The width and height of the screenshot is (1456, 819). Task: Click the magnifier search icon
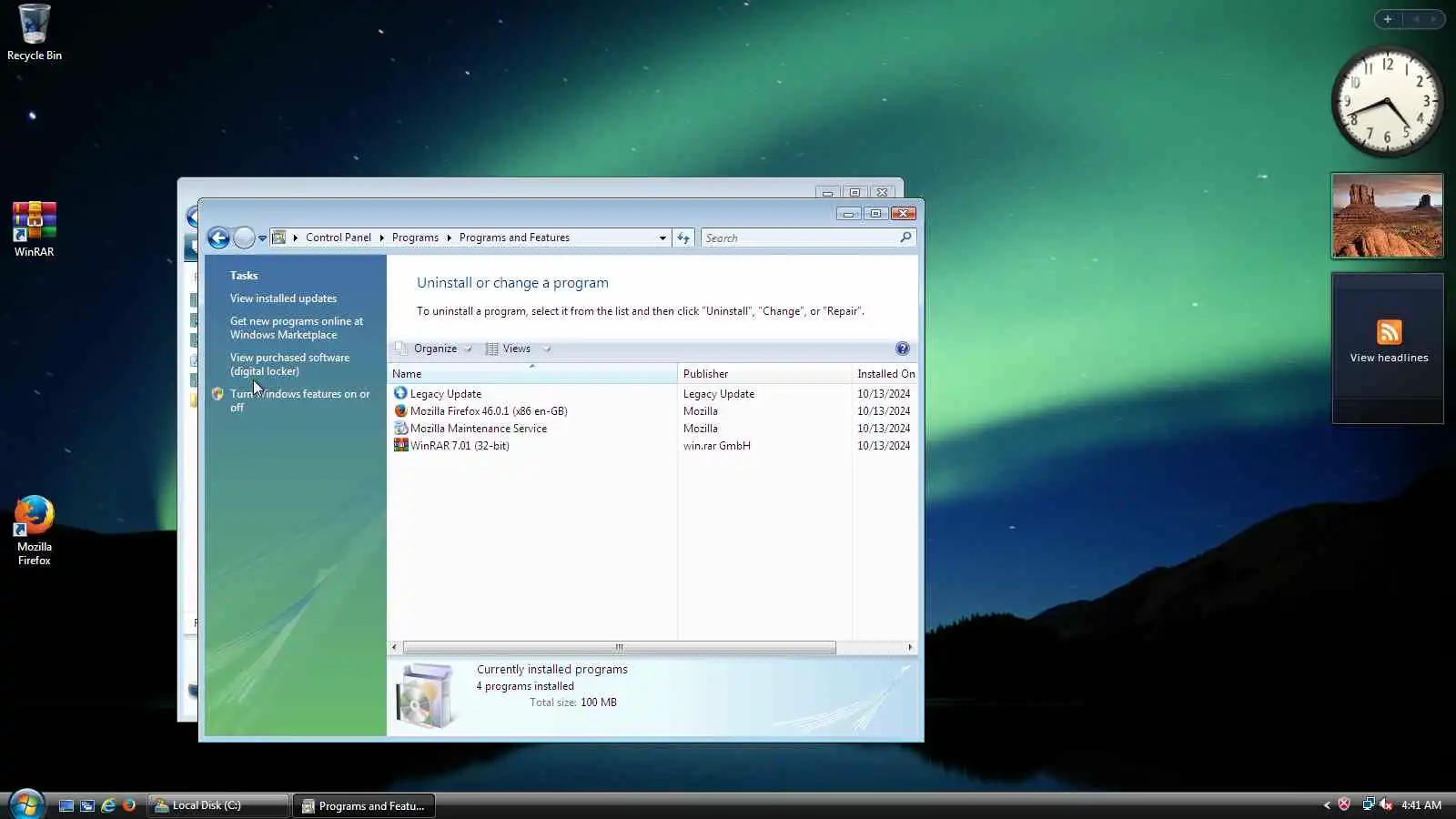905,238
